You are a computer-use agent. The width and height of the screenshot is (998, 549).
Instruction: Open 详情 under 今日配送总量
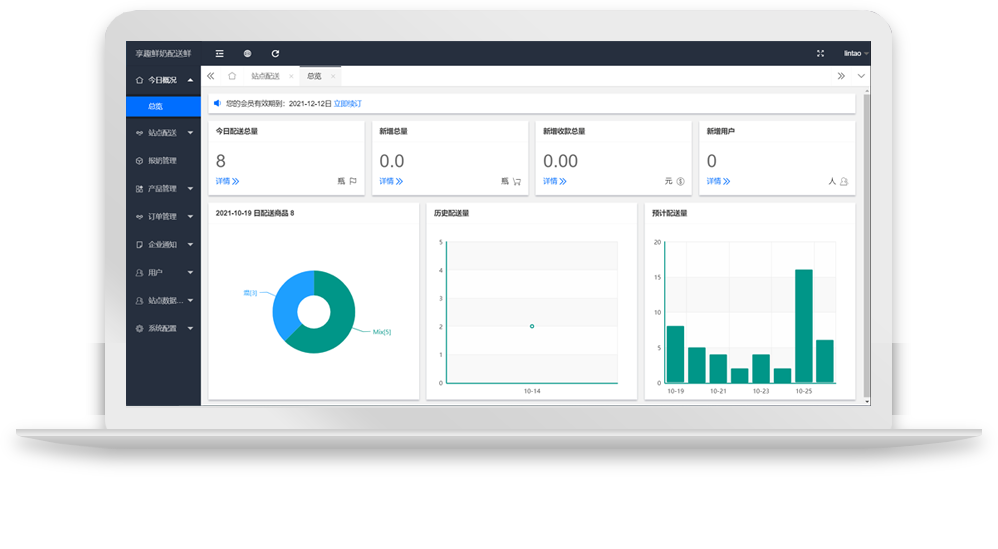[x=227, y=181]
